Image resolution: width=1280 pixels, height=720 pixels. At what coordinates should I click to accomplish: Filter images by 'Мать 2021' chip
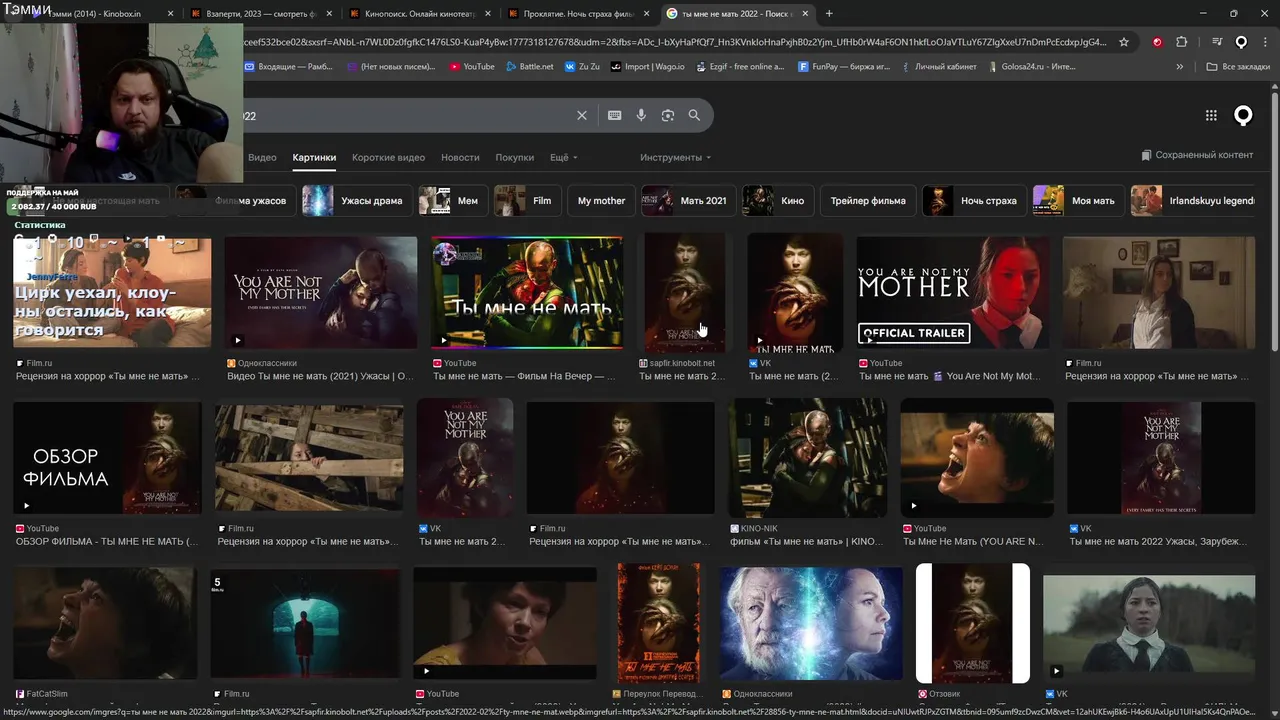click(688, 200)
